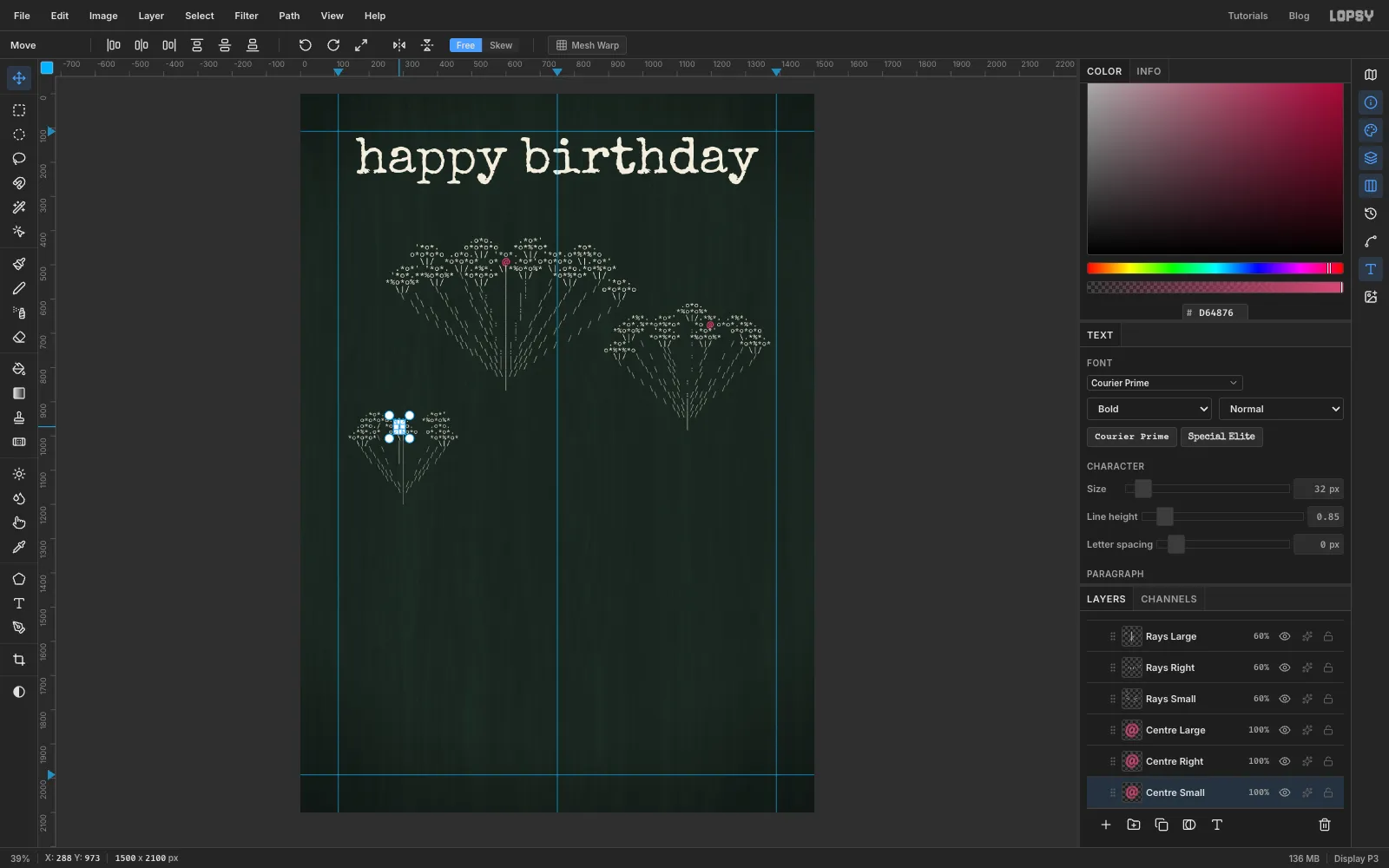Screen dimensions: 1389x868
Task: Select the Lasso selection tool
Action: click(19, 159)
